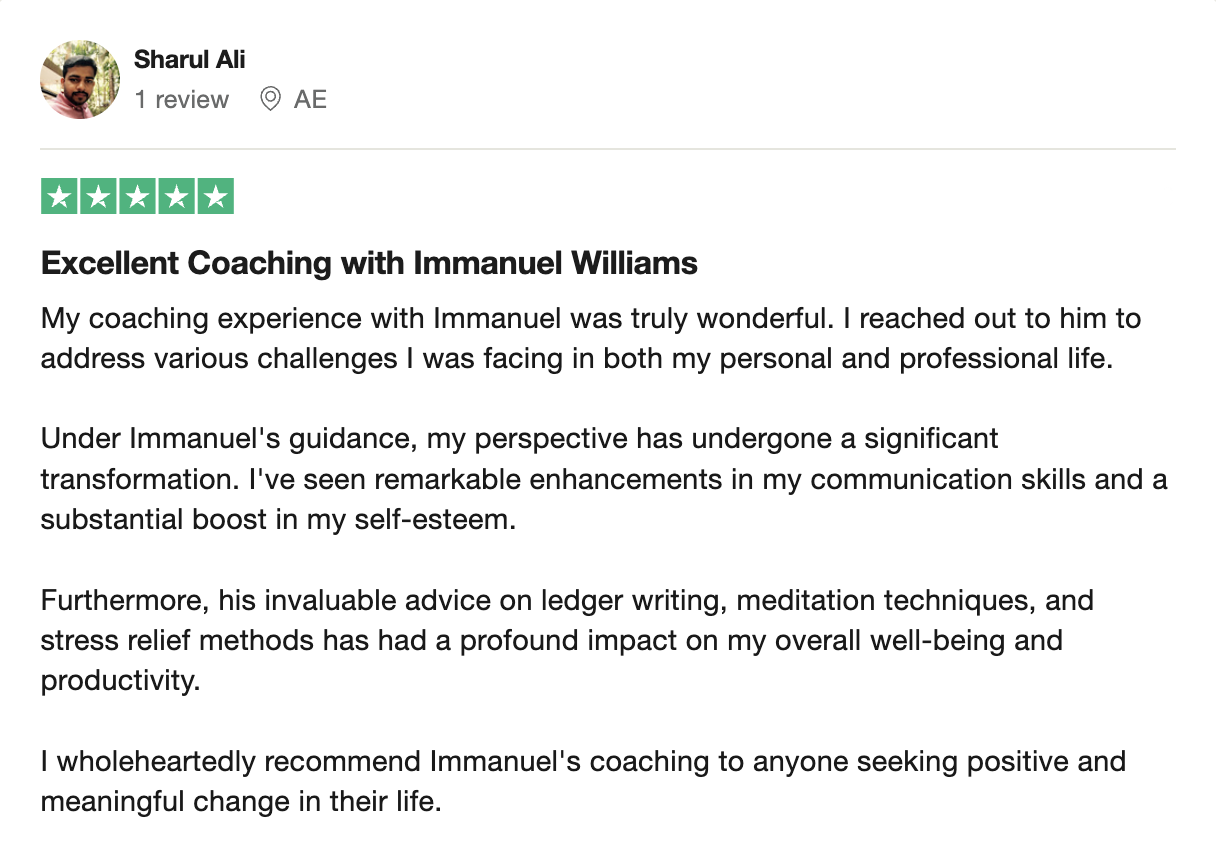1216x852 pixels.
Task: Open the "Excellent Coaching with Immanuel Williams" title
Action: 369,264
